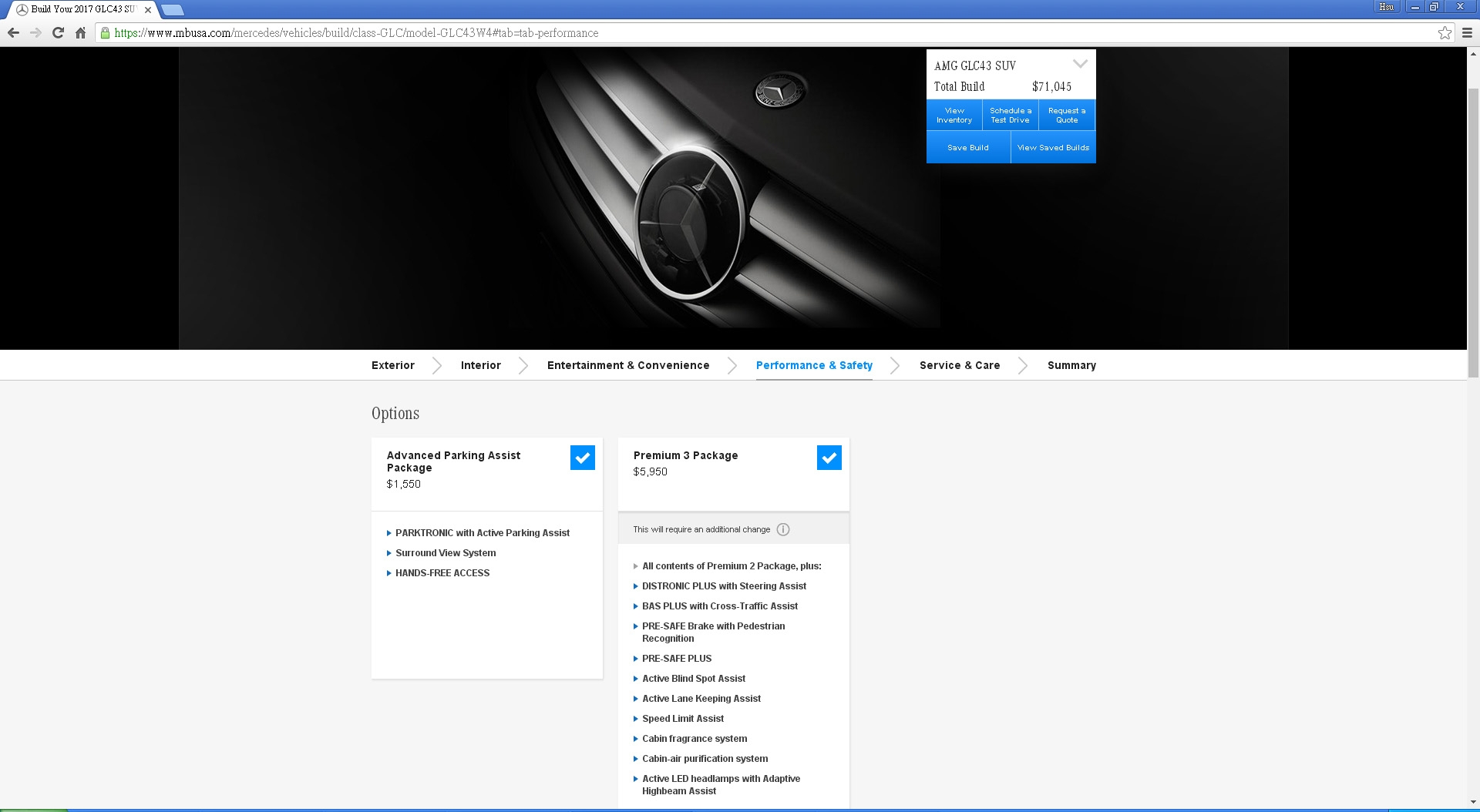This screenshot has width=1480, height=812.
Task: Expand Active Blind Spot Assist
Action: (x=689, y=679)
